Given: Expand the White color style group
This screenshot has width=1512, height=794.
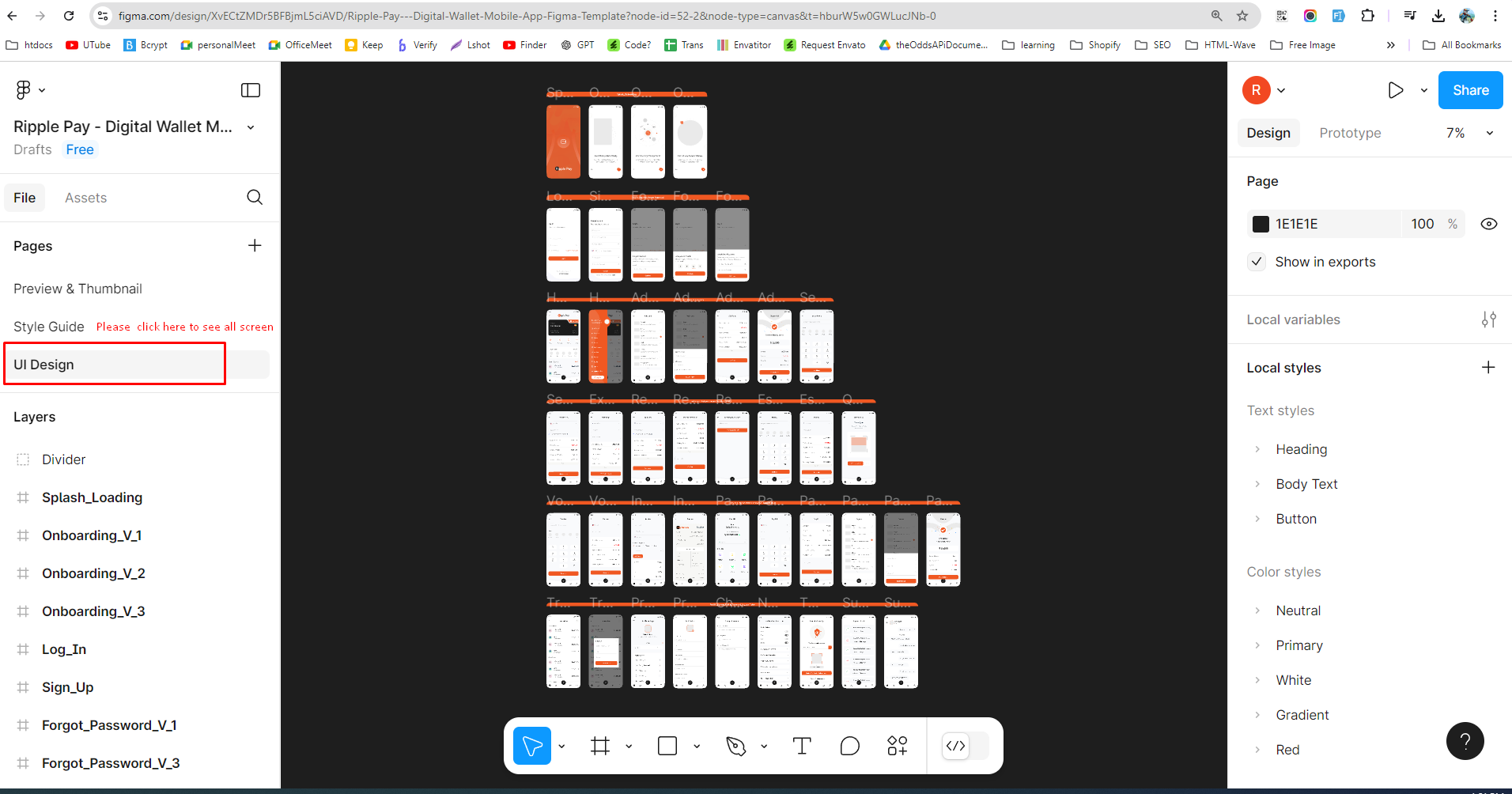Looking at the screenshot, I should 1257,680.
